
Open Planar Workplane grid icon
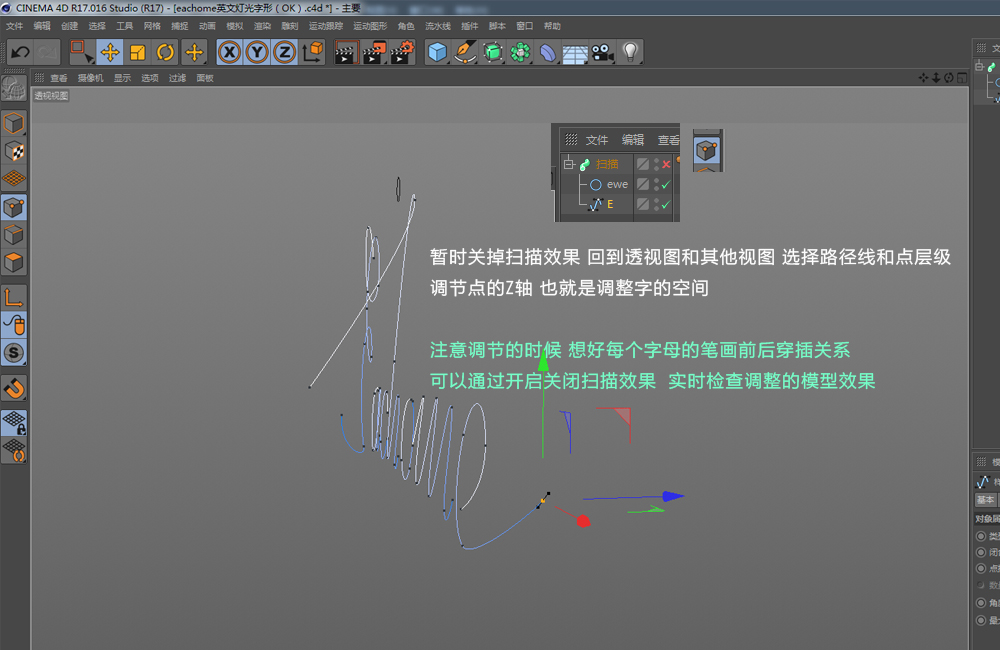tap(13, 450)
